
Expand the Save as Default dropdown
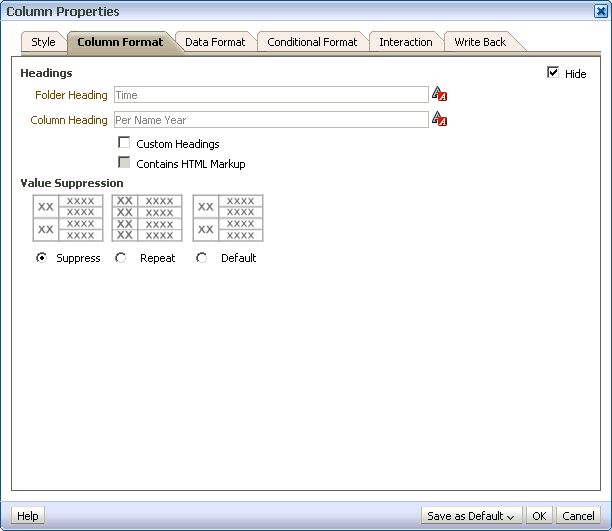pos(471,516)
